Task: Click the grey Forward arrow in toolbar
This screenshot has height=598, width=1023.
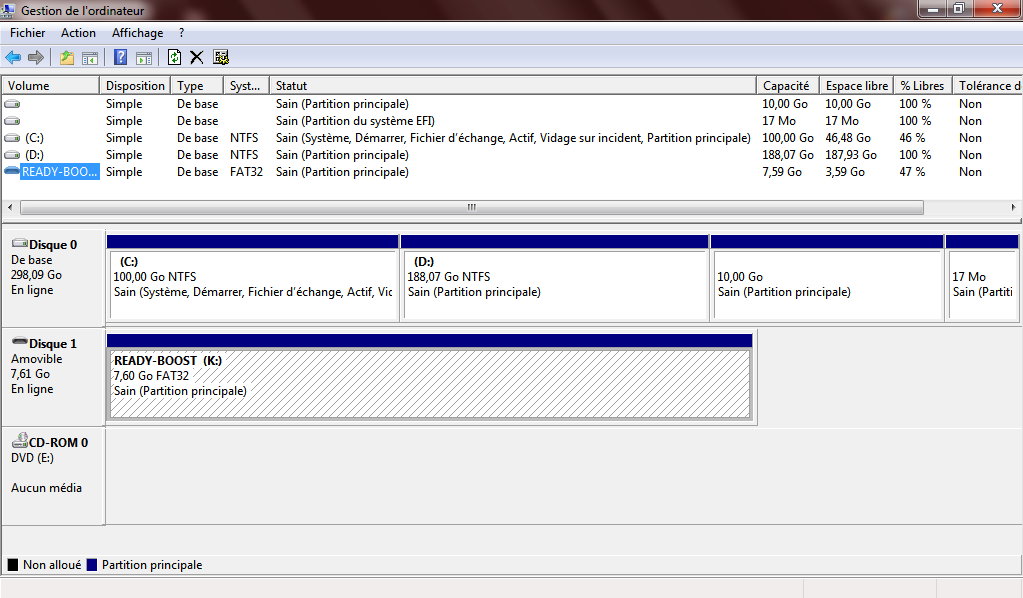Action: [x=36, y=58]
